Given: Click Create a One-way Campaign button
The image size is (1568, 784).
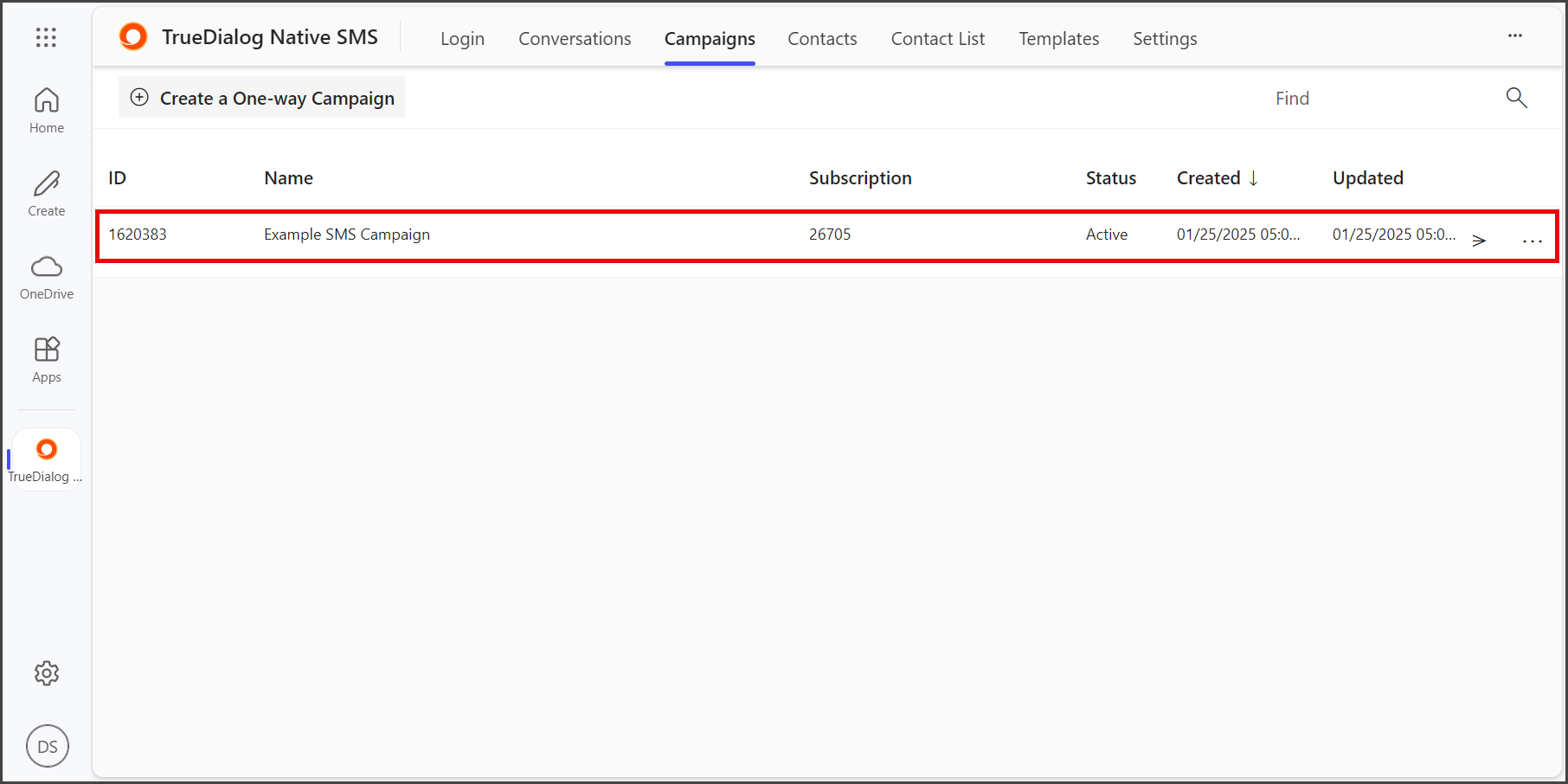Looking at the screenshot, I should [261, 98].
